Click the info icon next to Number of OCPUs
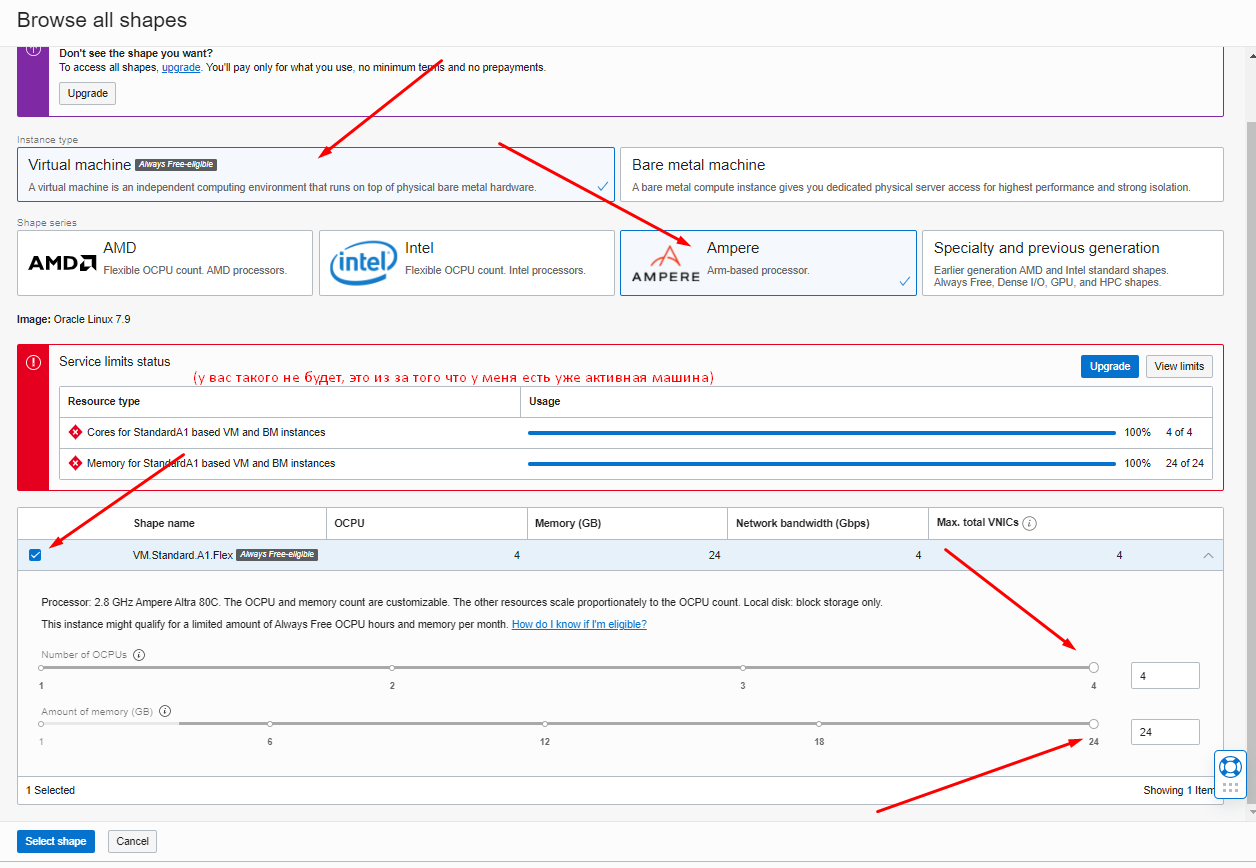This screenshot has width=1256, height=868. (x=139, y=655)
